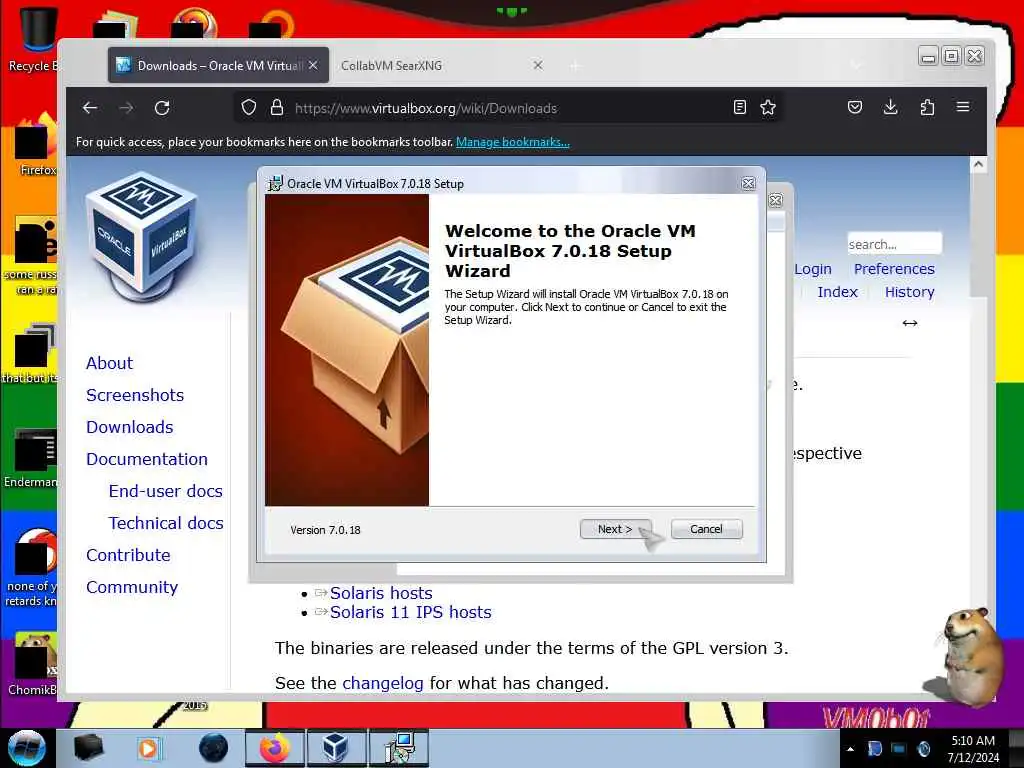Screen dimensions: 1024x768
Task: Open the Index link
Action: click(837, 292)
